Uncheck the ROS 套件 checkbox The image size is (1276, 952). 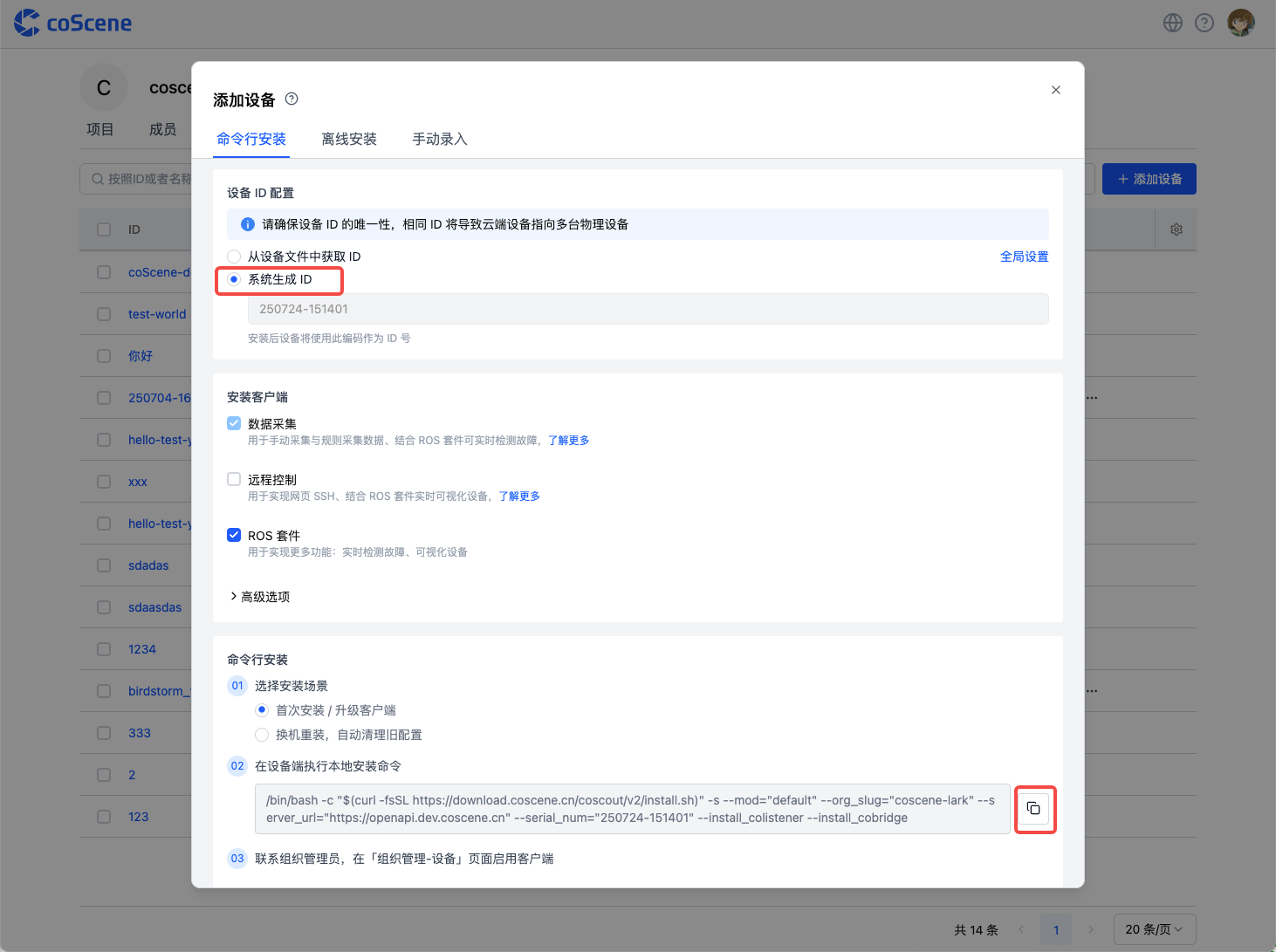coord(234,535)
